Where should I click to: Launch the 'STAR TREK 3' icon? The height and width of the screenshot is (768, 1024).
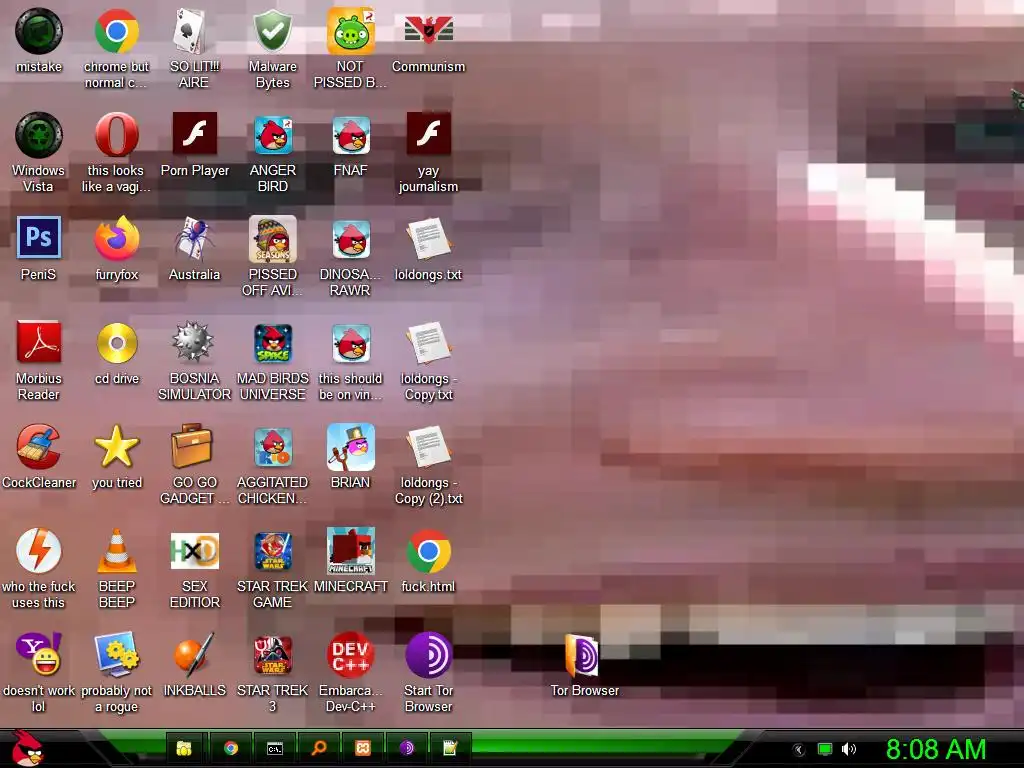272,654
